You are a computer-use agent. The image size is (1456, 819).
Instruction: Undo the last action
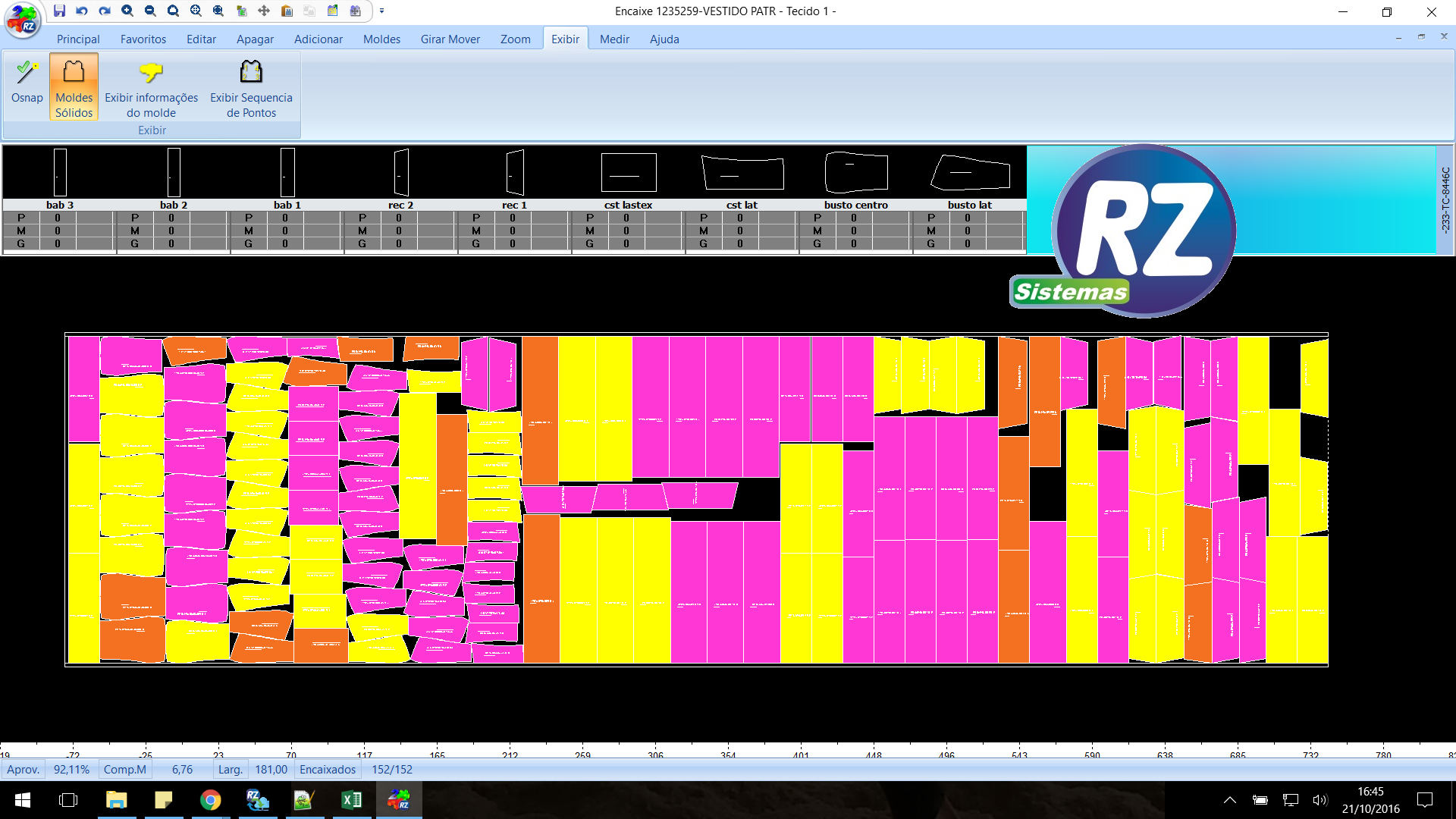82,11
